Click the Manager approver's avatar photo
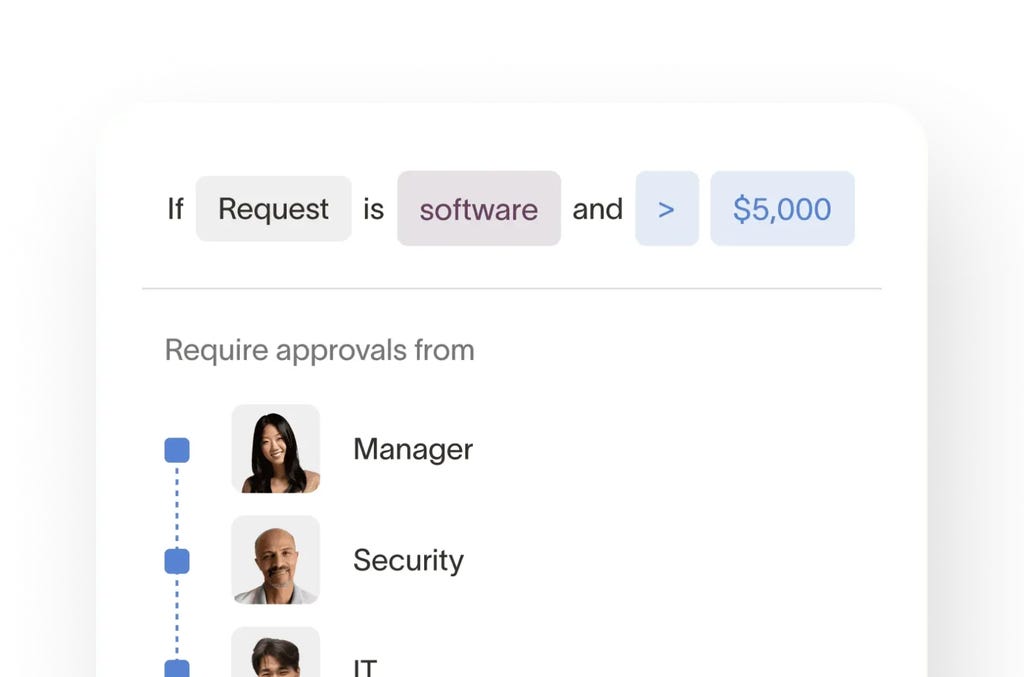The height and width of the screenshot is (677, 1024). (276, 449)
